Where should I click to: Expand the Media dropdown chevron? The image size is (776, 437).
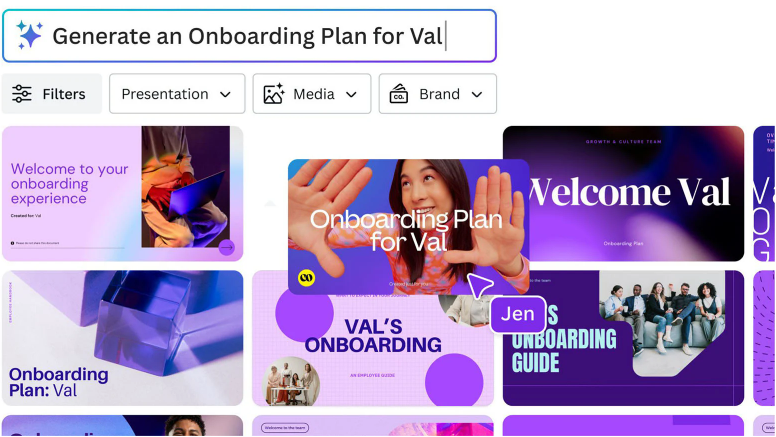[351, 94]
